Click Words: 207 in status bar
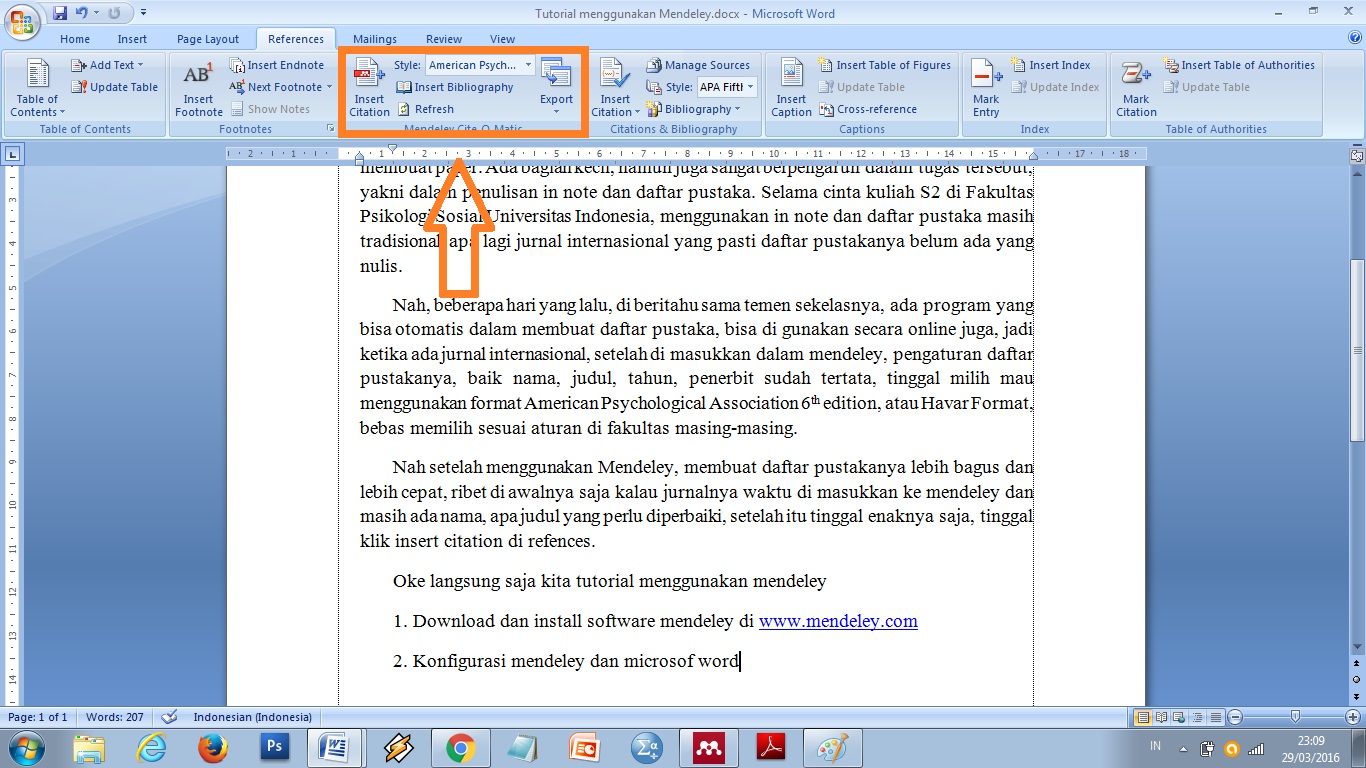 click(115, 717)
